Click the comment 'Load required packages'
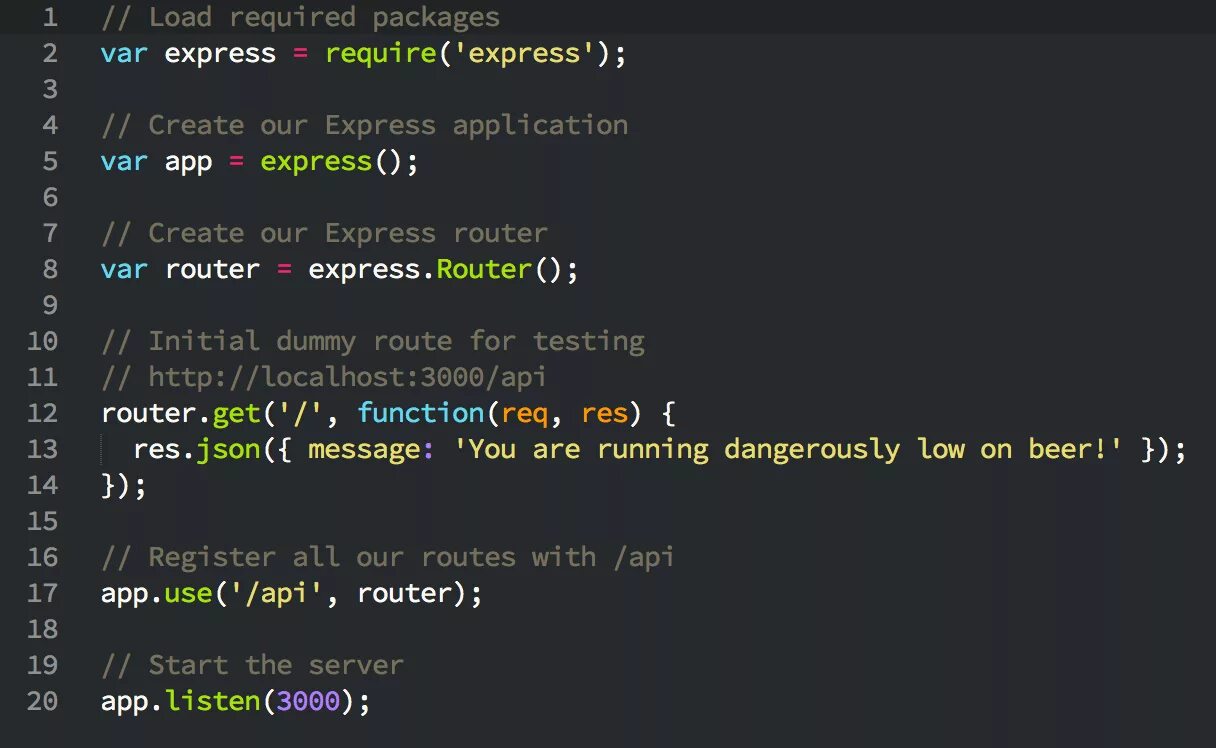Image resolution: width=1216 pixels, height=748 pixels. tap(300, 17)
